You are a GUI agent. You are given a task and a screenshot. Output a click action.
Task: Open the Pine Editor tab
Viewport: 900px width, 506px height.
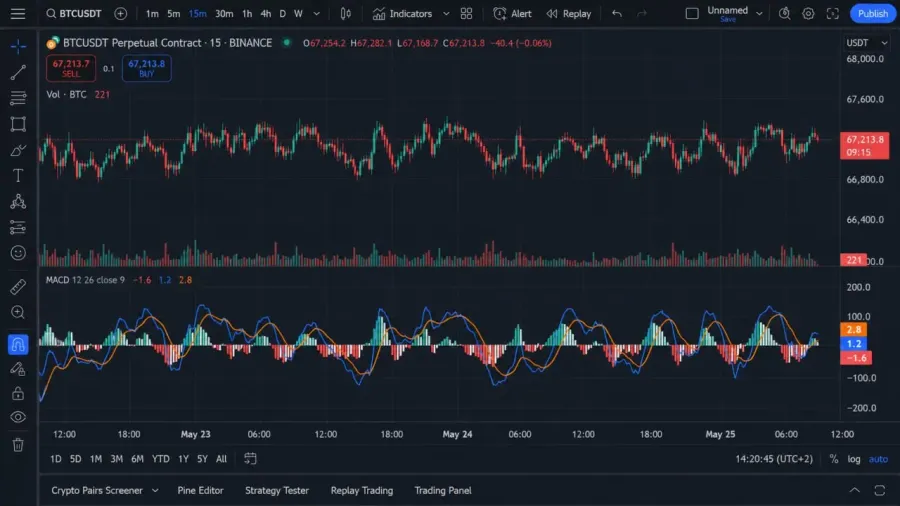coord(200,491)
